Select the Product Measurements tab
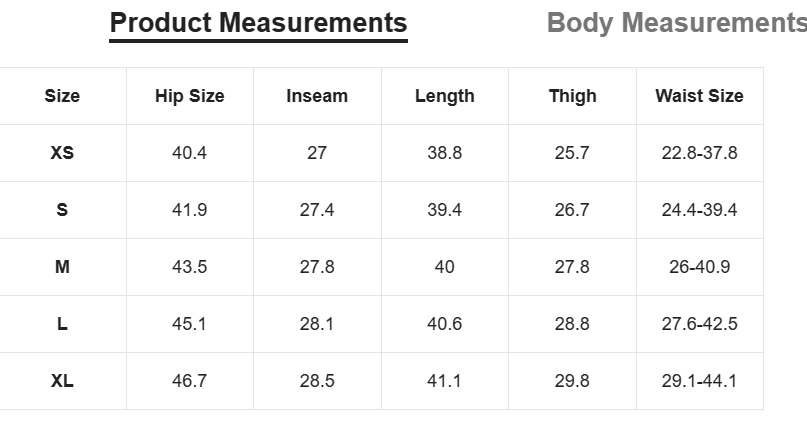Viewport: 807px width, 422px height. click(x=258, y=23)
